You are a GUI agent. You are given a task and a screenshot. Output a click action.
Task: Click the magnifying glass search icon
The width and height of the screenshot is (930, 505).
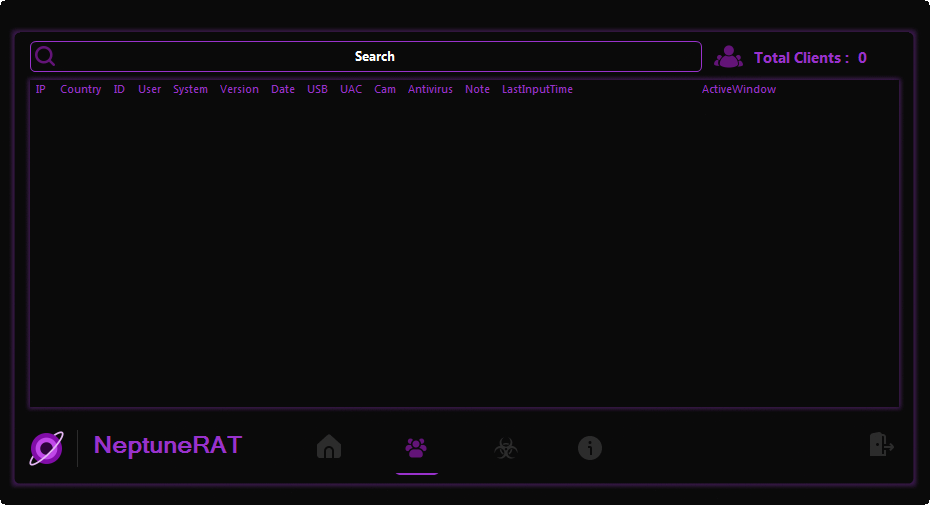pyautogui.click(x=45, y=56)
